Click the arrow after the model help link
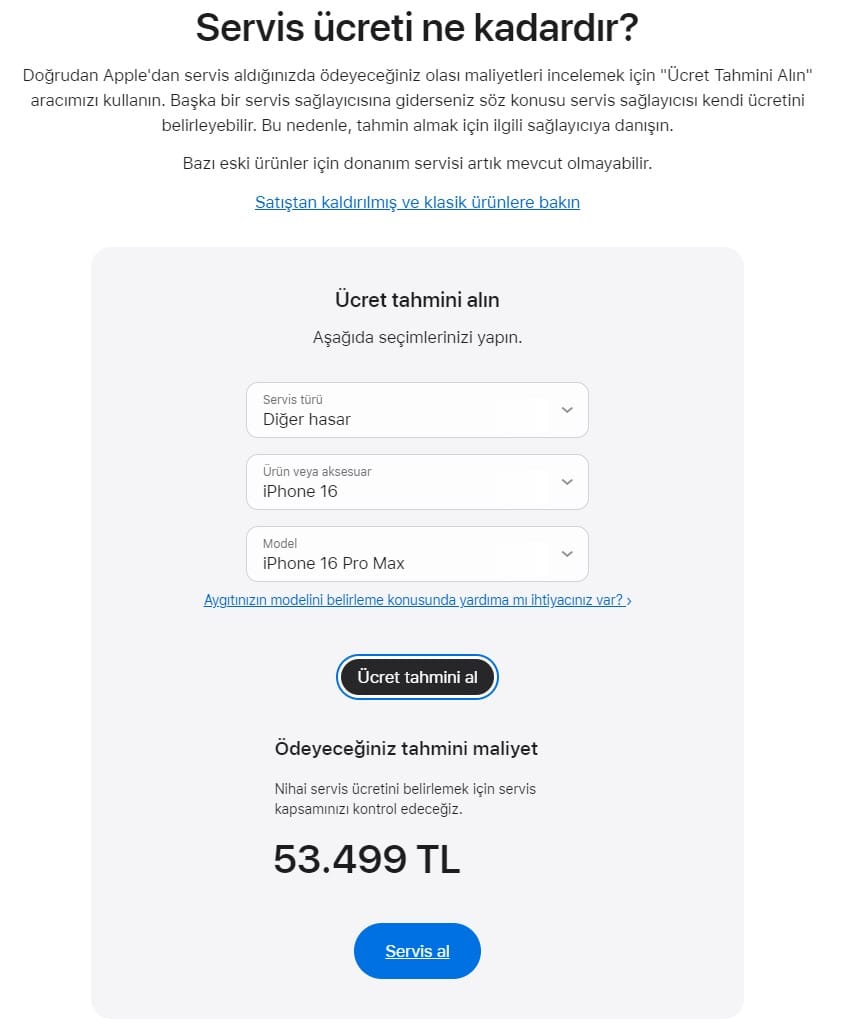Viewport: 849px width, 1029px height. pos(628,600)
